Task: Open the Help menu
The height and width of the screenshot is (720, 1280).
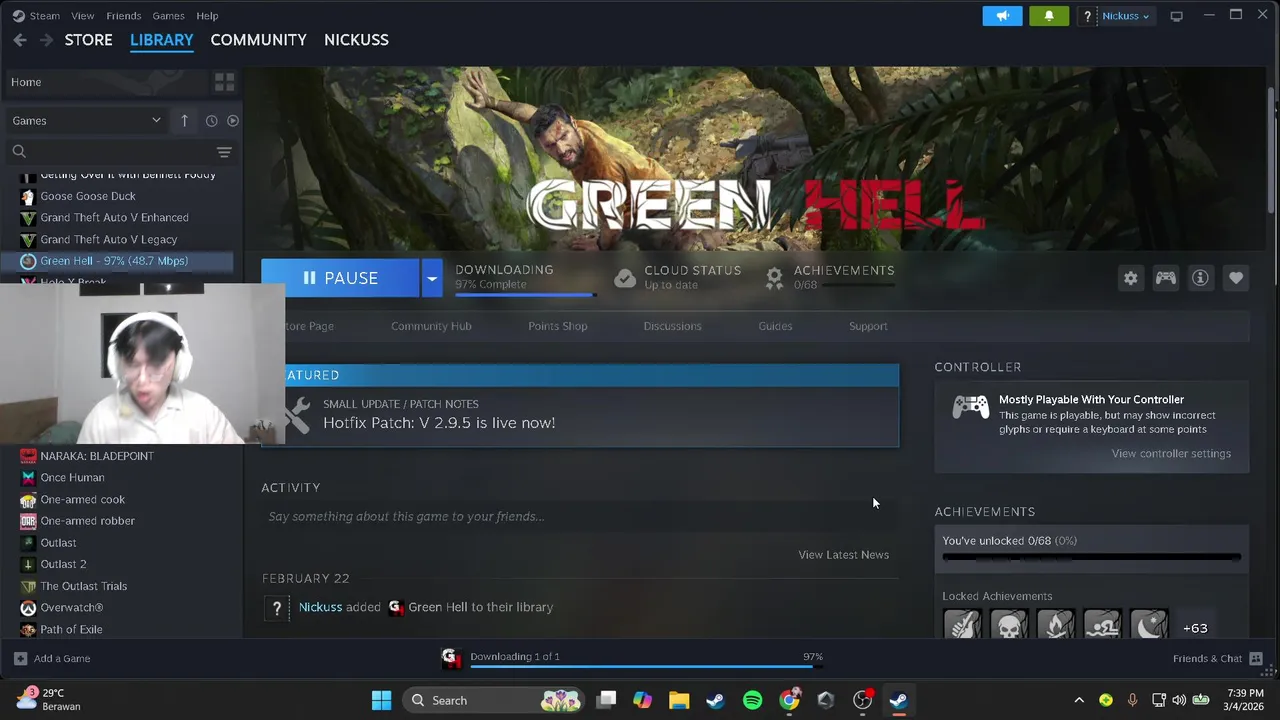Action: pos(207,16)
